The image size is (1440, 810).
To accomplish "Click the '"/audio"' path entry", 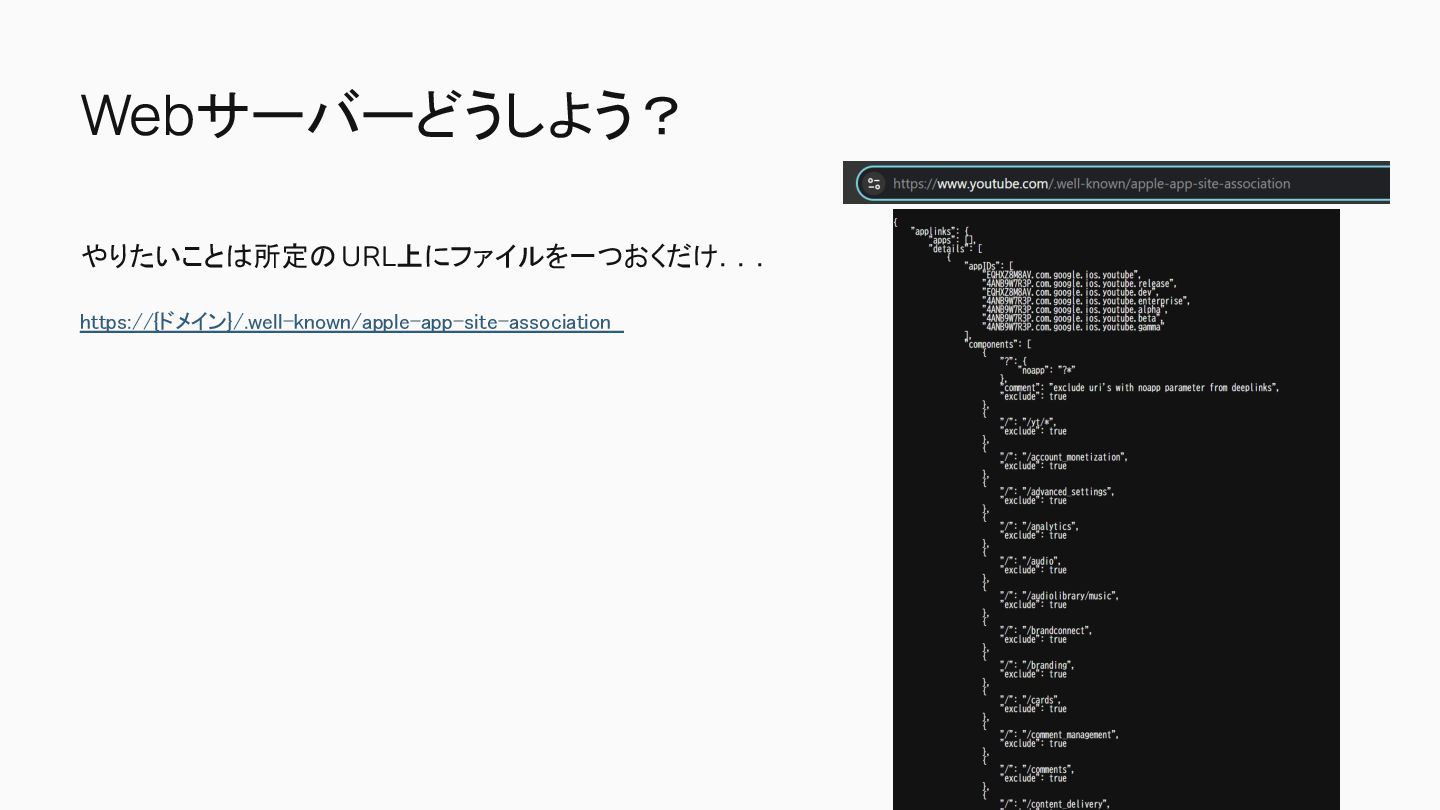I will pos(1030,562).
